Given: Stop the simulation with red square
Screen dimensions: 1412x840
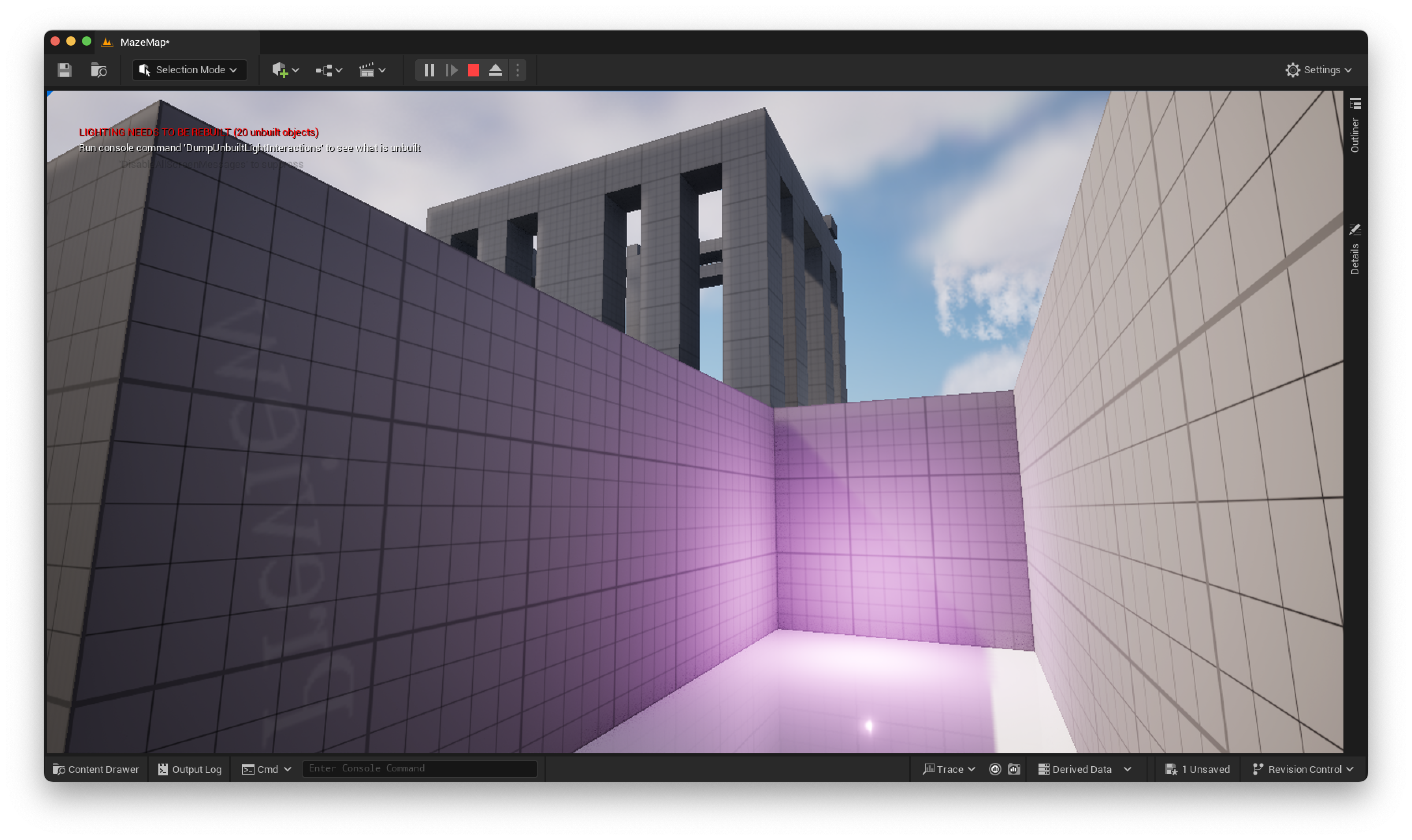Looking at the screenshot, I should (474, 70).
